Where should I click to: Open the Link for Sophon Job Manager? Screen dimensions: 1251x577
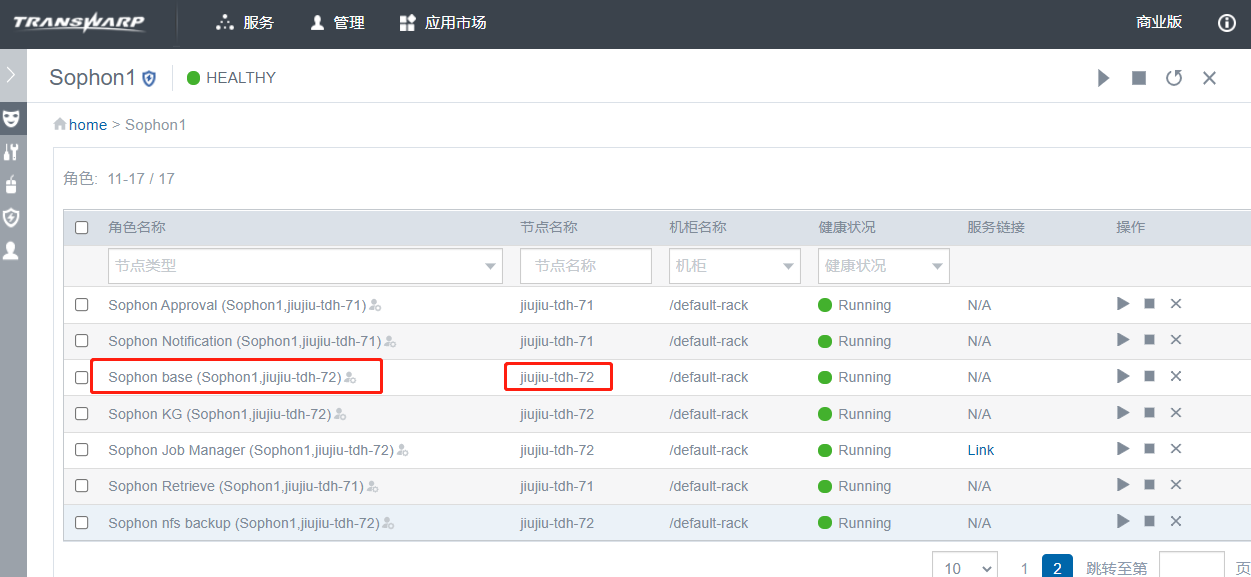980,450
